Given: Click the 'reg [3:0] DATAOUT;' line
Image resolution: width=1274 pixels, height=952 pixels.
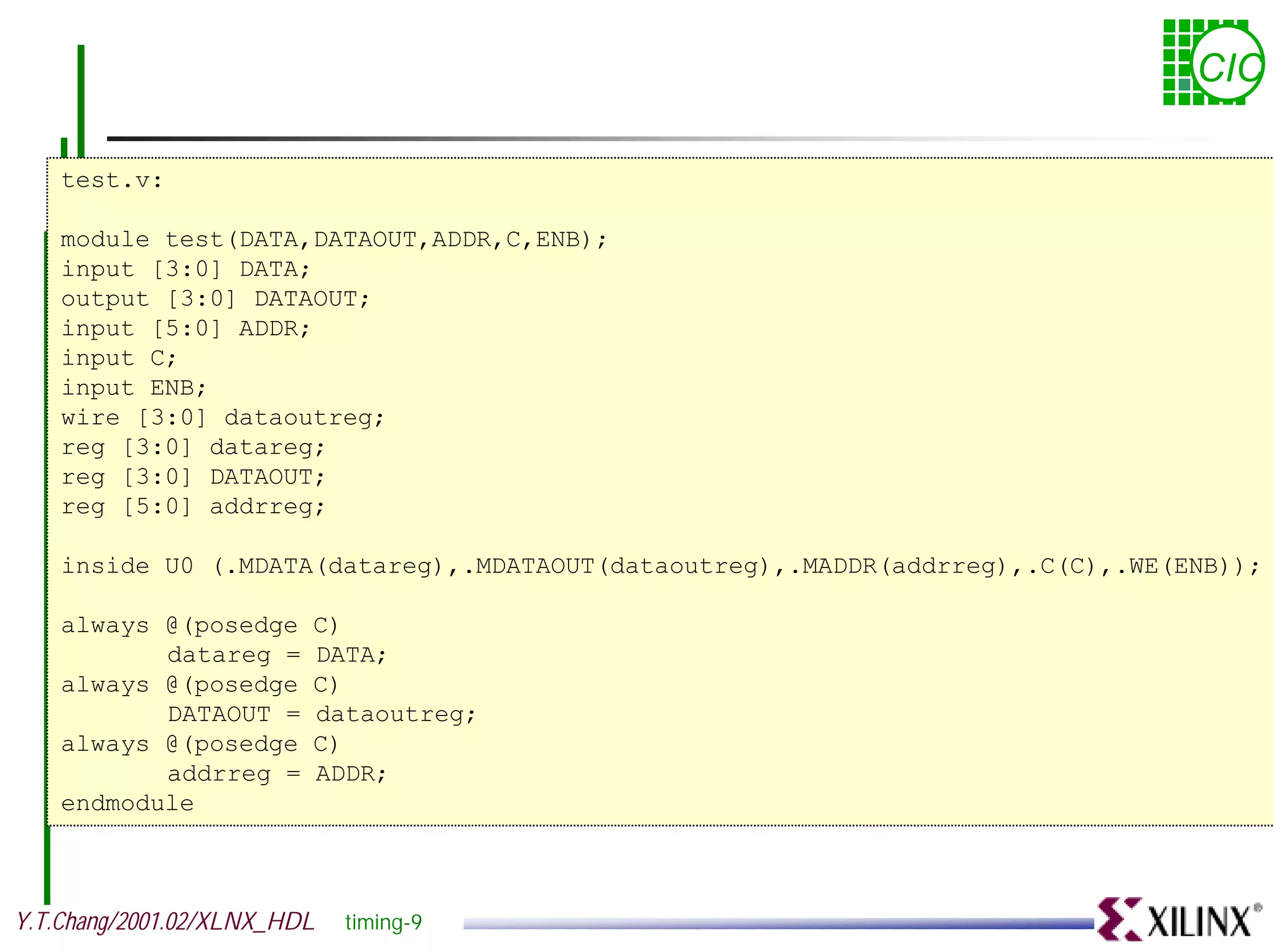Looking at the screenshot, I should (193, 477).
